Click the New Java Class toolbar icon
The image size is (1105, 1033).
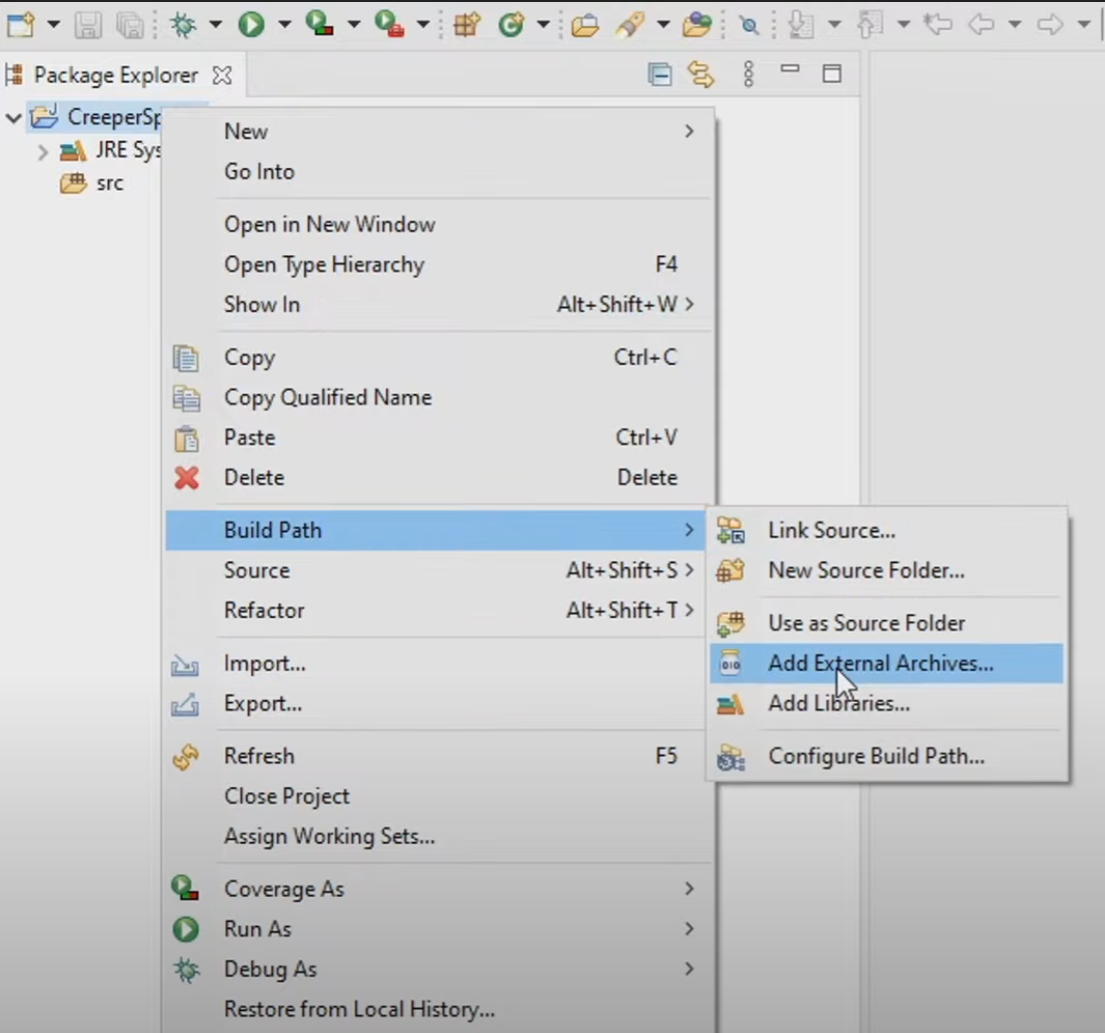(512, 25)
